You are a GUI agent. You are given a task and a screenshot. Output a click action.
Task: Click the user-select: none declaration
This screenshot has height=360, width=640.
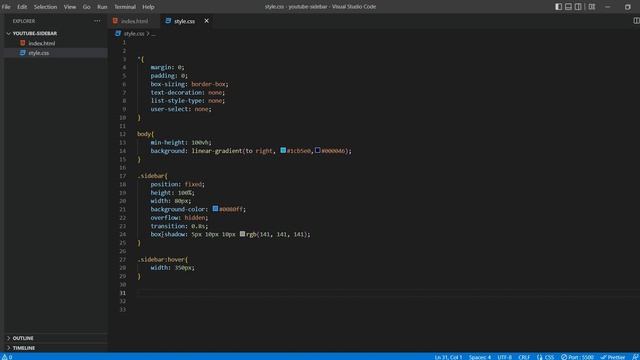click(181, 109)
